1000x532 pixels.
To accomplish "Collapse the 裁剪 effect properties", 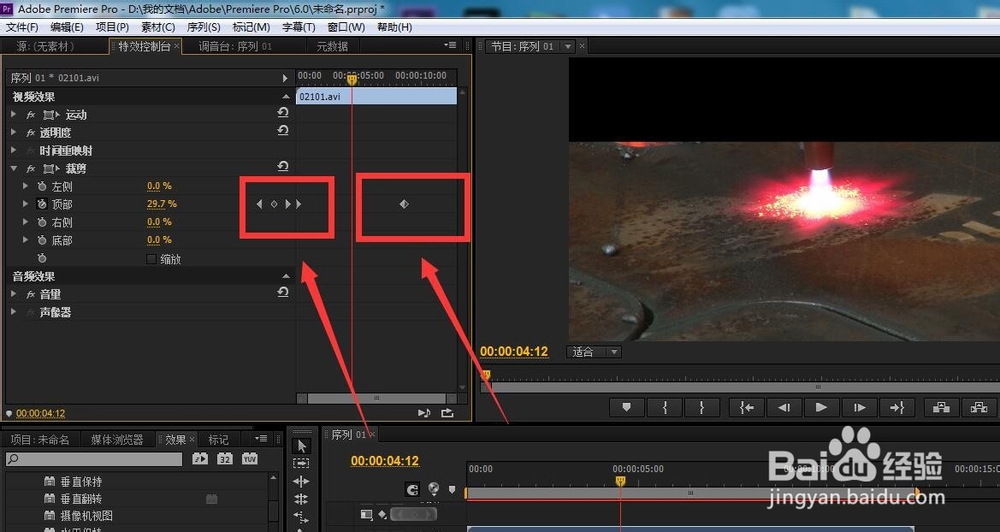I will pyautogui.click(x=14, y=168).
